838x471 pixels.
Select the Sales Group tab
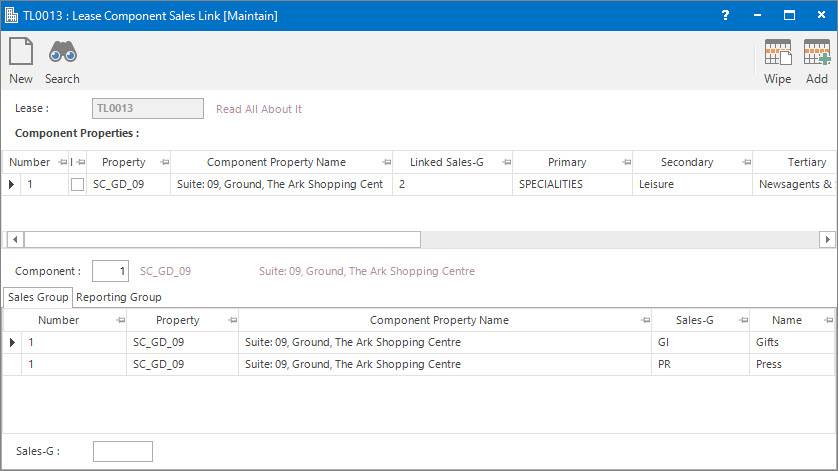(x=38, y=297)
